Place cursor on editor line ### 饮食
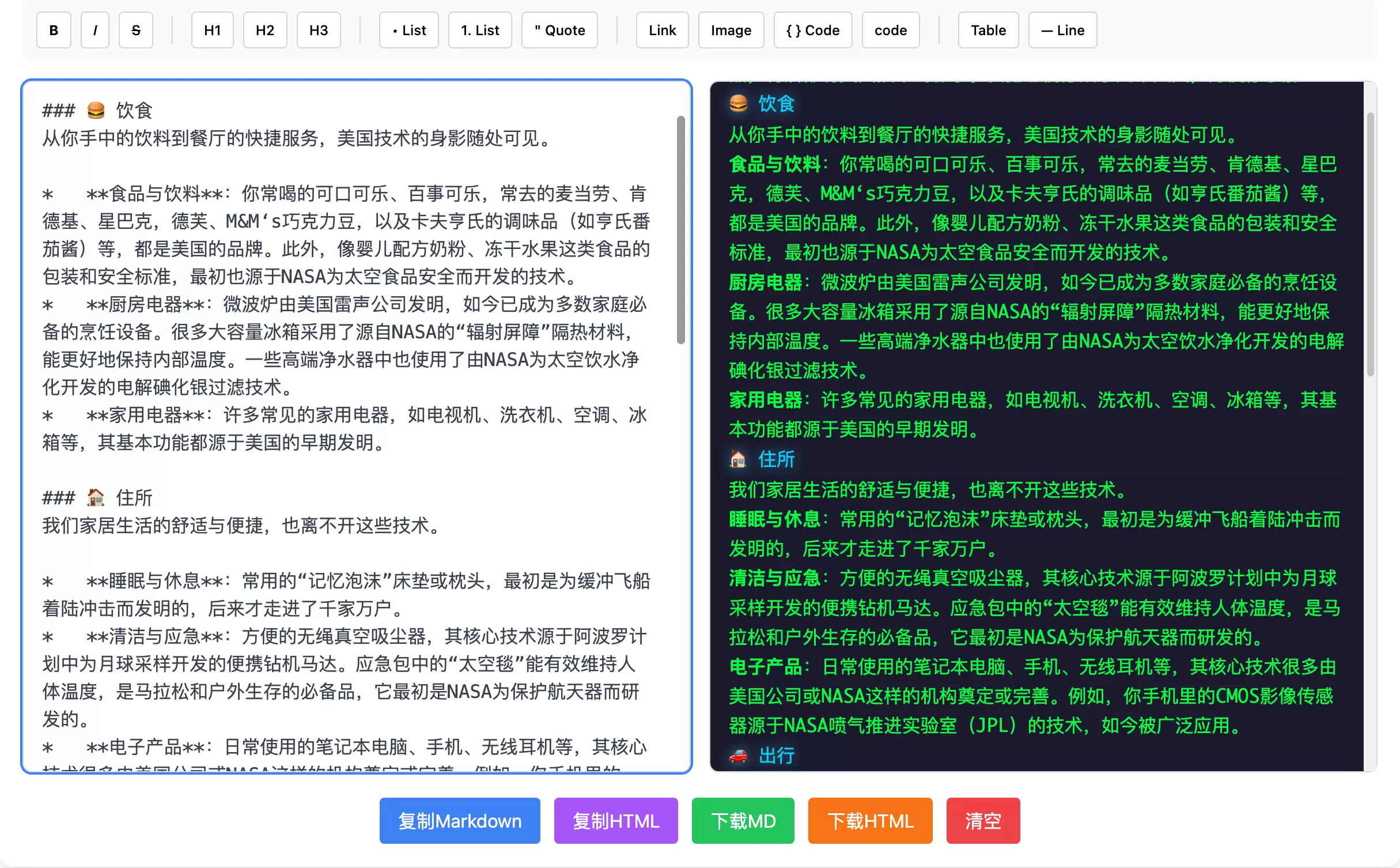This screenshot has height=868, width=1400. [97, 110]
